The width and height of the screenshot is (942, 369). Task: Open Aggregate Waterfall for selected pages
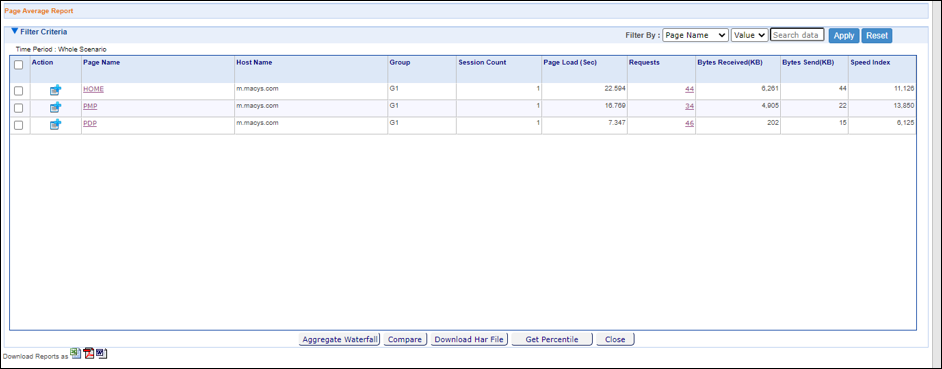coord(339,340)
